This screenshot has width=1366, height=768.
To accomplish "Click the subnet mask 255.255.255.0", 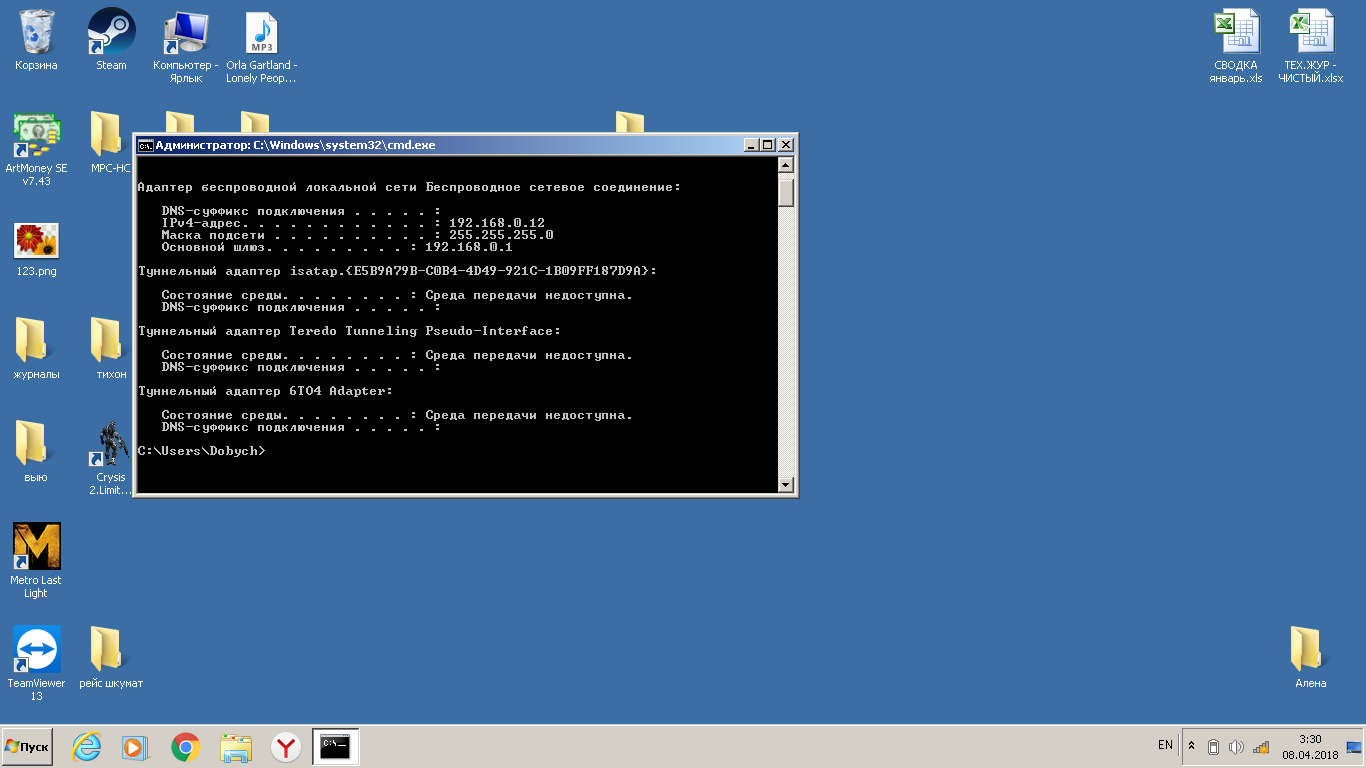I will click(501, 235).
